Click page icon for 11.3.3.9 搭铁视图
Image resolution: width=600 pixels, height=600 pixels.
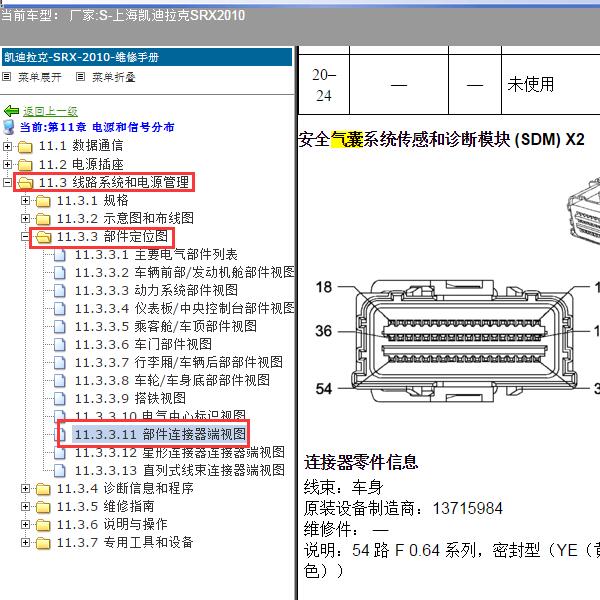(60, 399)
